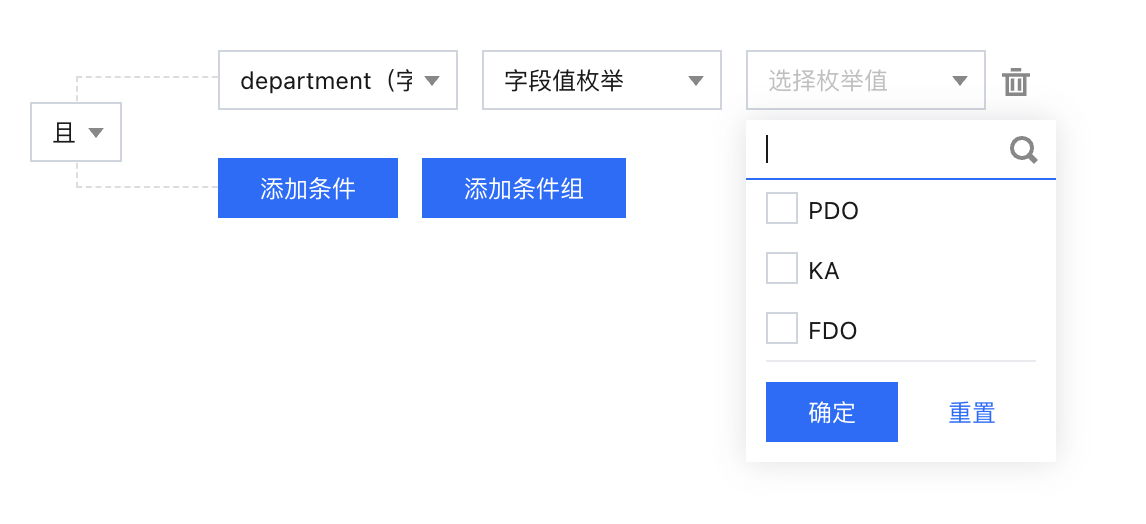Click the caret arrow beside 选择枚举值

click(x=960, y=81)
